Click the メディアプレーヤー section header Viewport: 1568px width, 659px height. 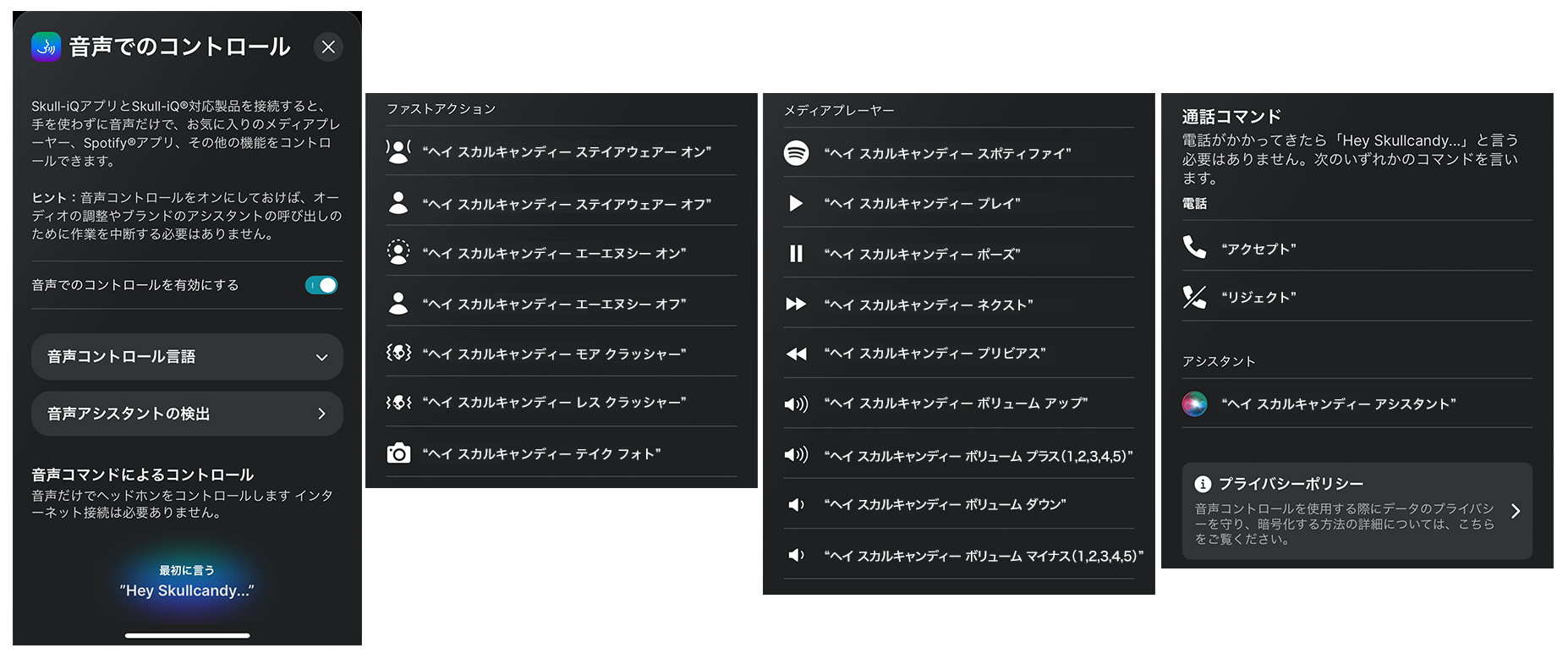click(x=839, y=111)
